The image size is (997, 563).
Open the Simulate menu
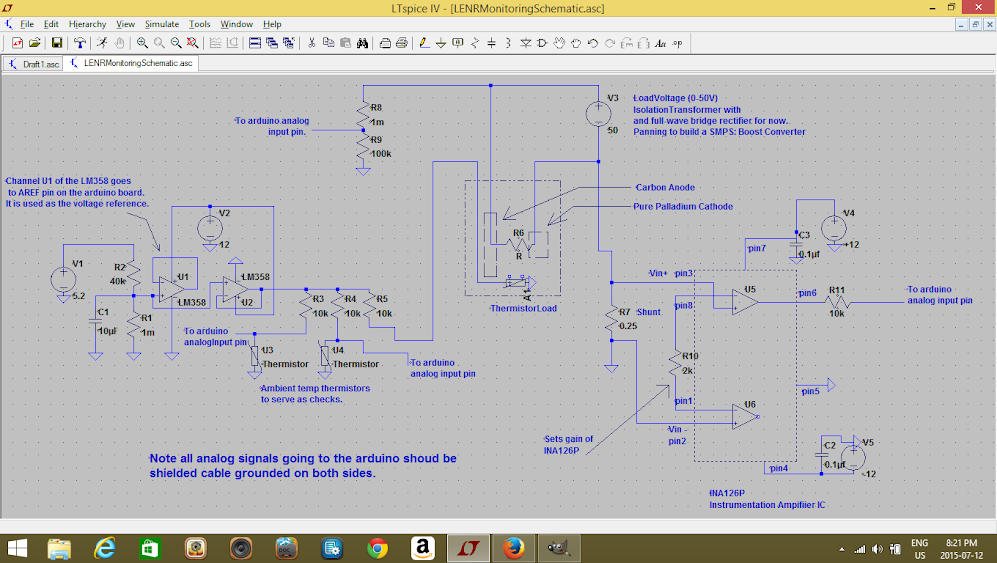(x=162, y=24)
